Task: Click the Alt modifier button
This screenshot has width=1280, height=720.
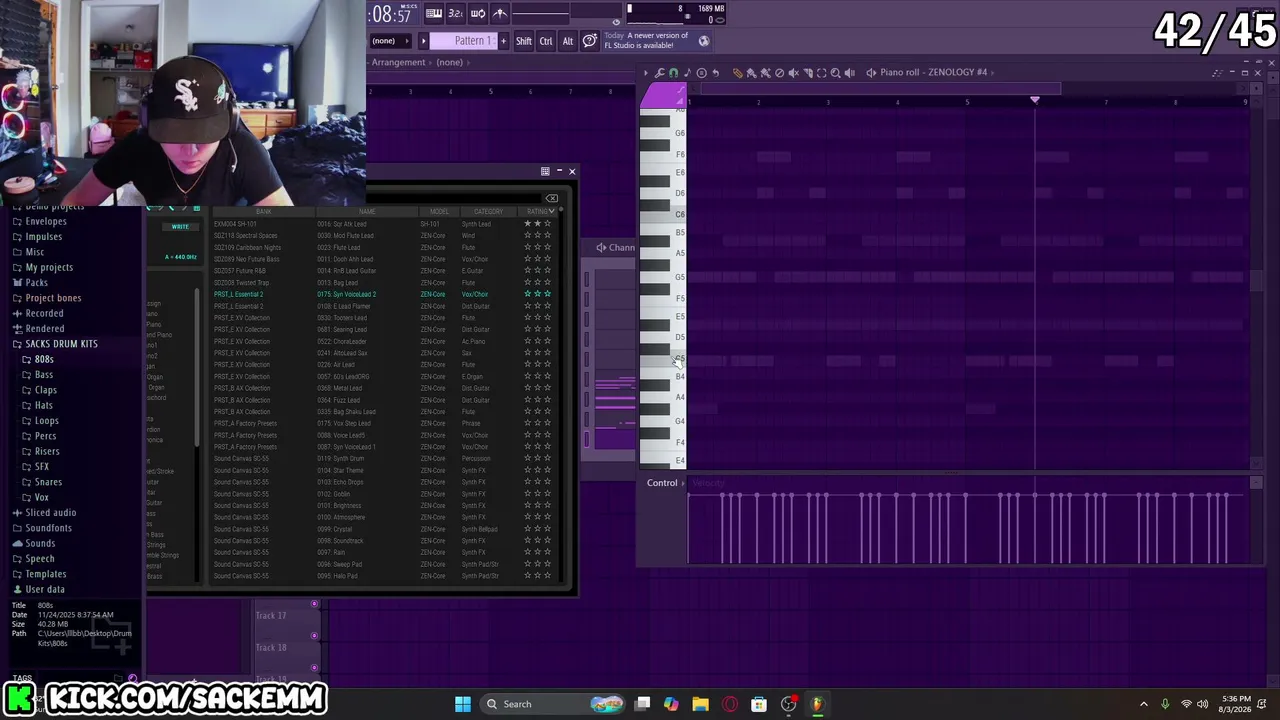Action: [568, 41]
